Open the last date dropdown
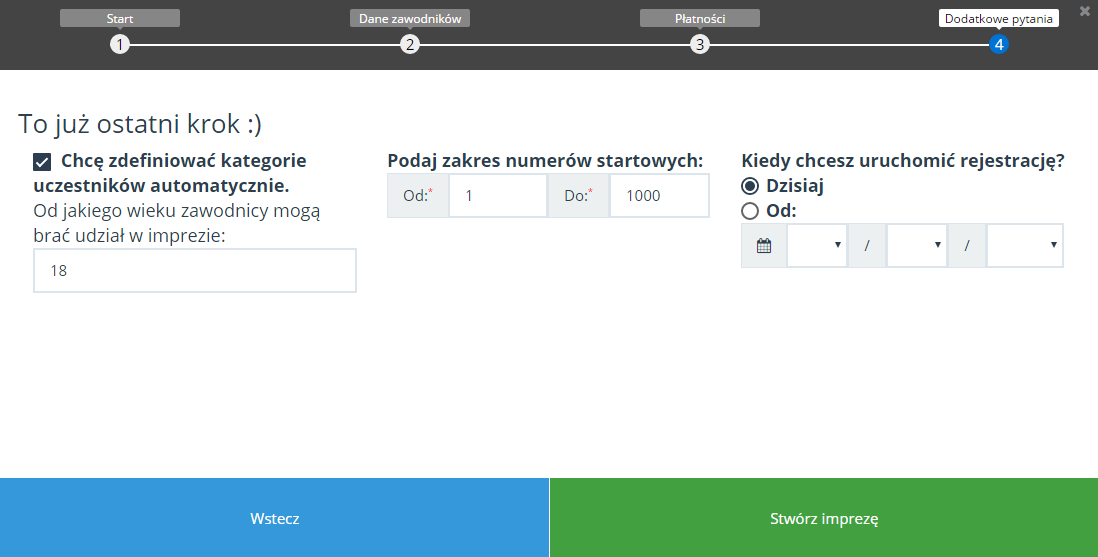The image size is (1098, 557). pyautogui.click(x=1025, y=246)
